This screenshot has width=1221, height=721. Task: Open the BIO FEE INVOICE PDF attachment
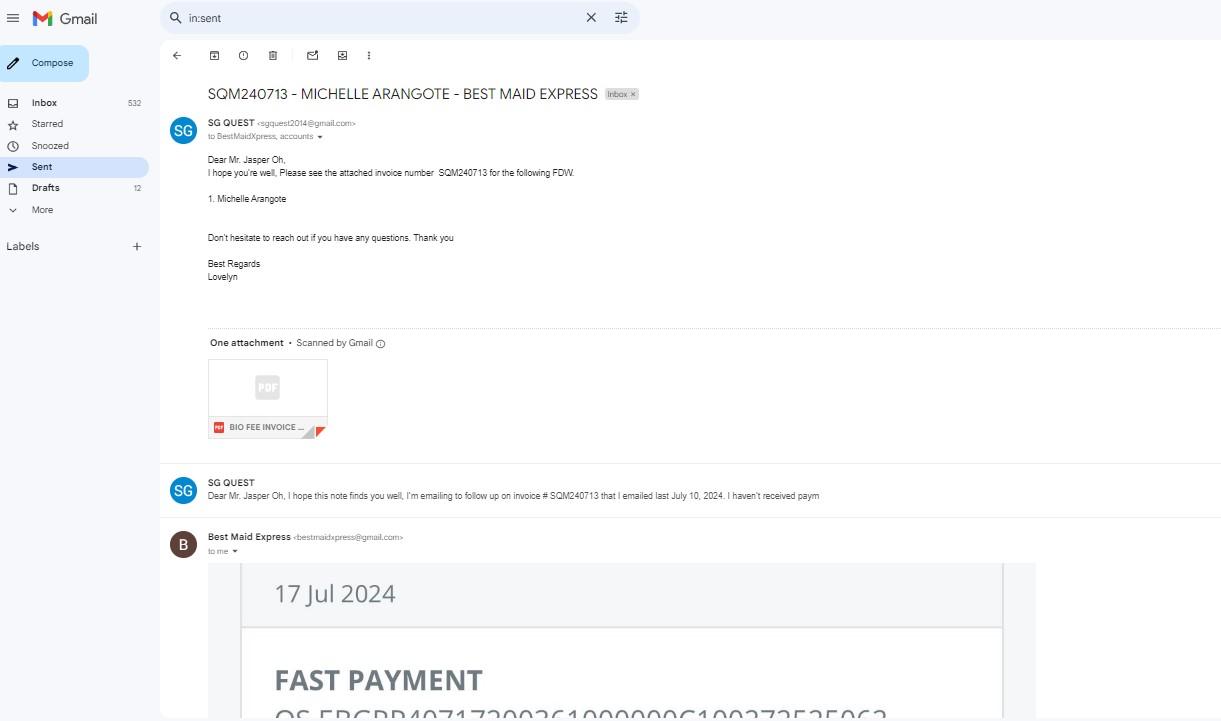pyautogui.click(x=268, y=399)
